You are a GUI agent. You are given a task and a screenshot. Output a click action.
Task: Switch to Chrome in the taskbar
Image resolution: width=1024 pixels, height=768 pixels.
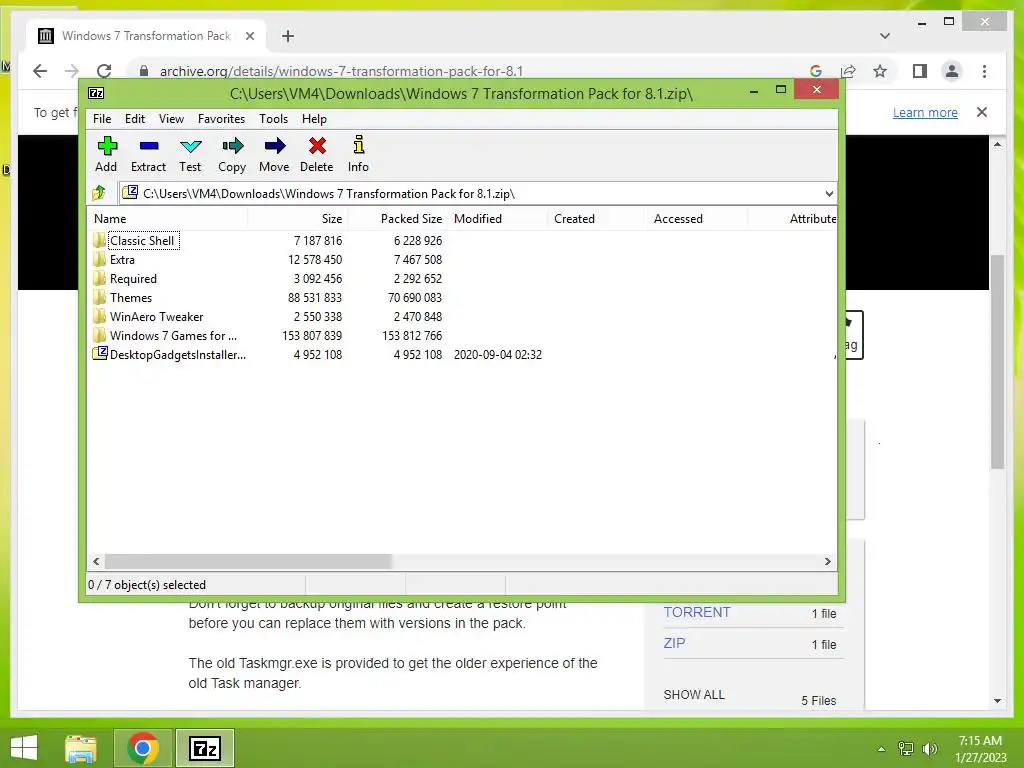[x=143, y=748]
